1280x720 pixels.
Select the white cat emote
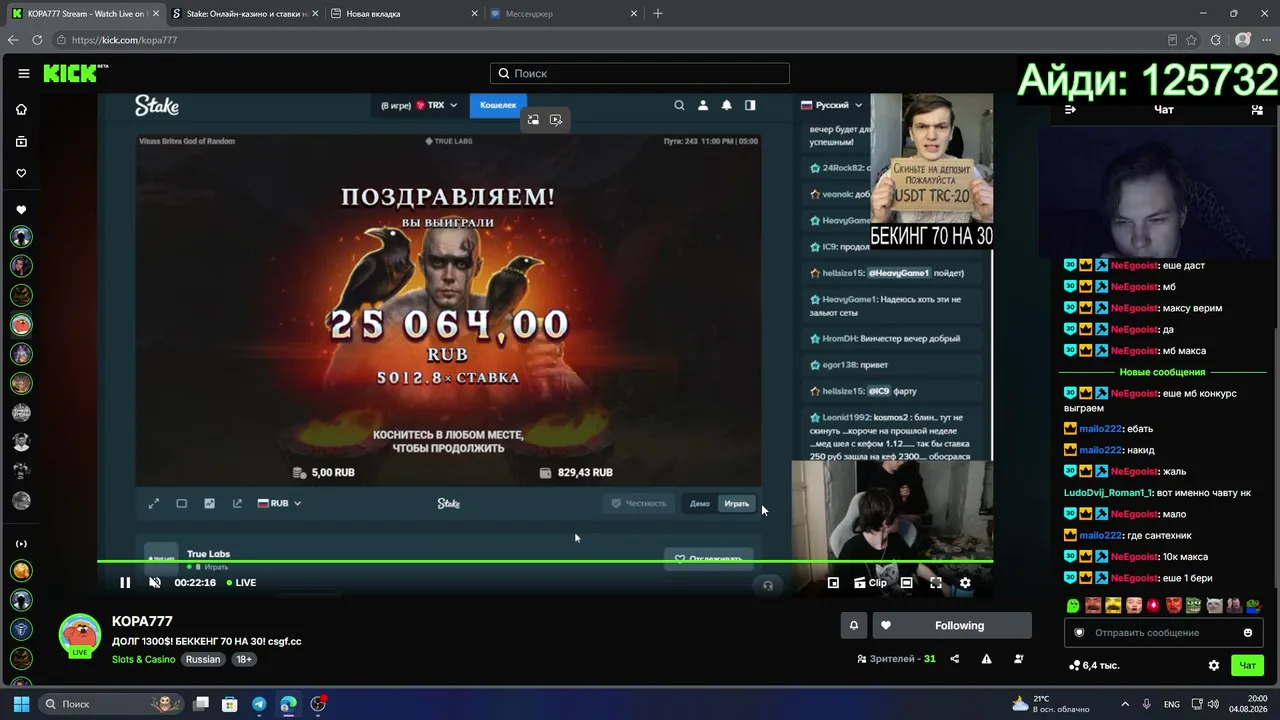1214,605
